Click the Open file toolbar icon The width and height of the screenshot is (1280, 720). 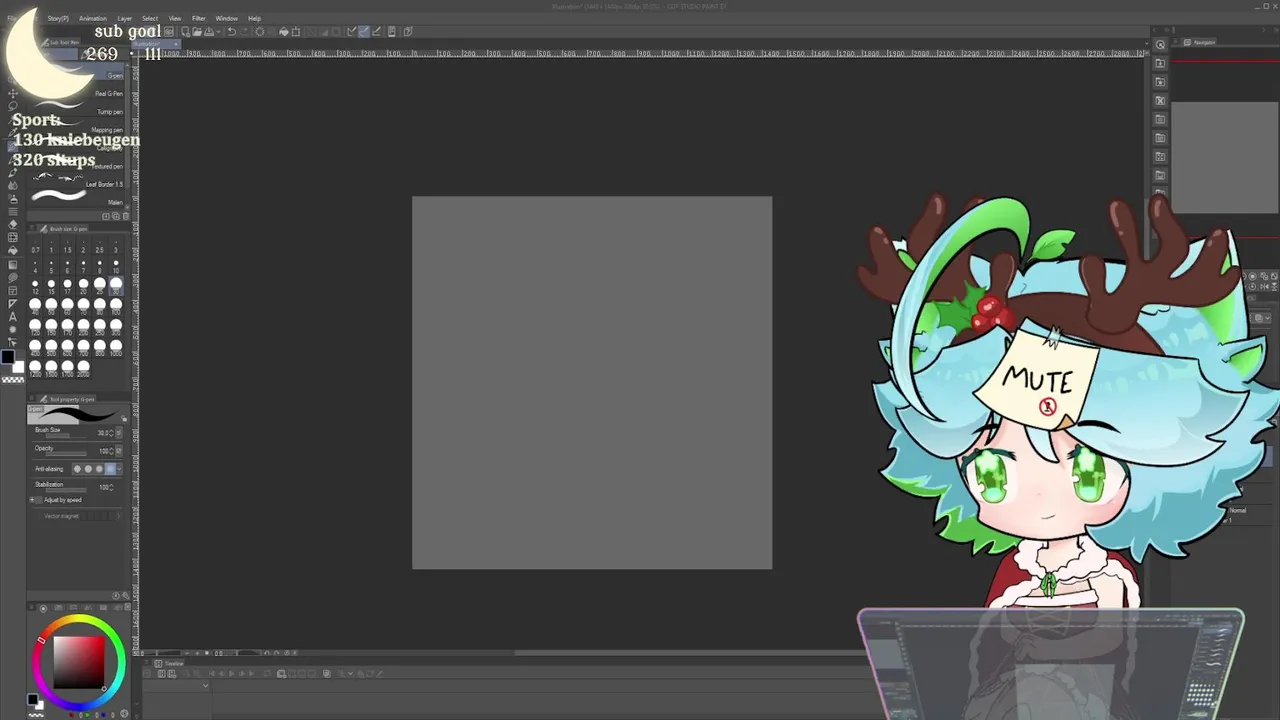point(198,32)
